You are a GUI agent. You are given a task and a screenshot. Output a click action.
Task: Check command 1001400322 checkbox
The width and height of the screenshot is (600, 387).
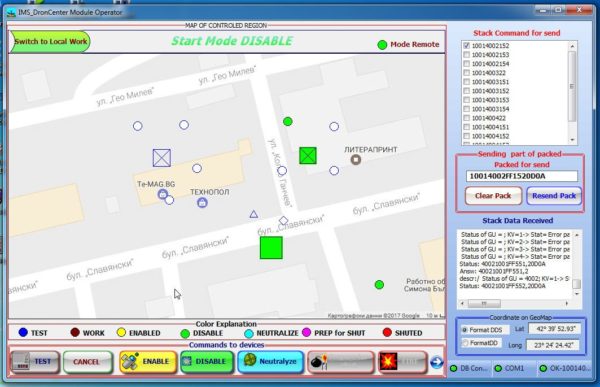466,73
